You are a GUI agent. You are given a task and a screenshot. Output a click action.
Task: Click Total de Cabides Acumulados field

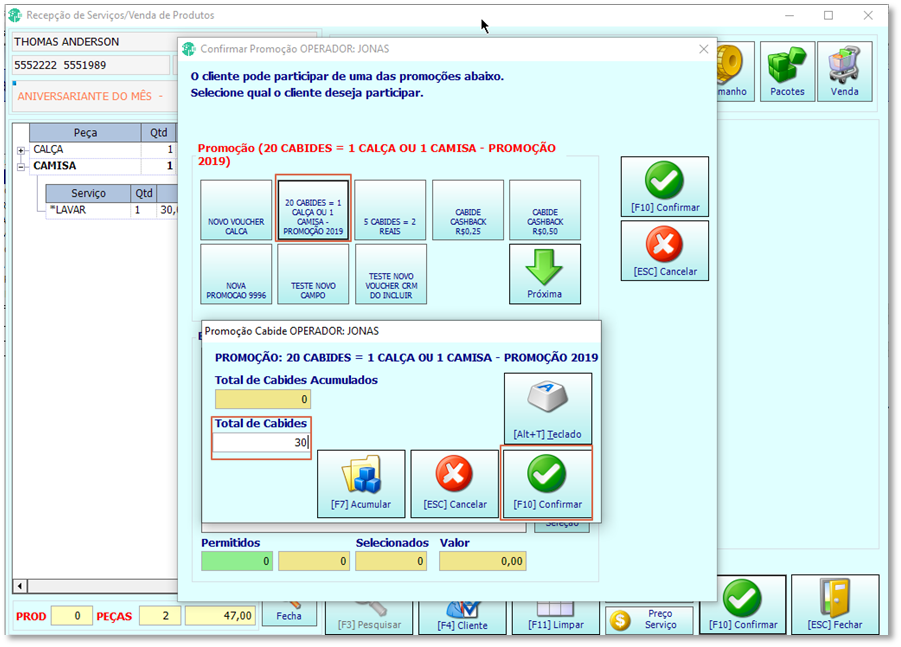tap(263, 399)
